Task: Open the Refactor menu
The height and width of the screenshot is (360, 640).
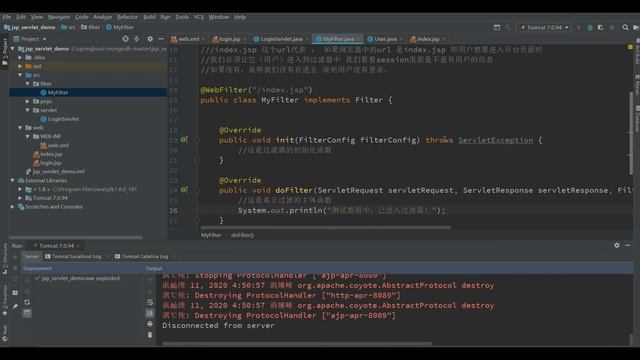Action: [x=127, y=17]
